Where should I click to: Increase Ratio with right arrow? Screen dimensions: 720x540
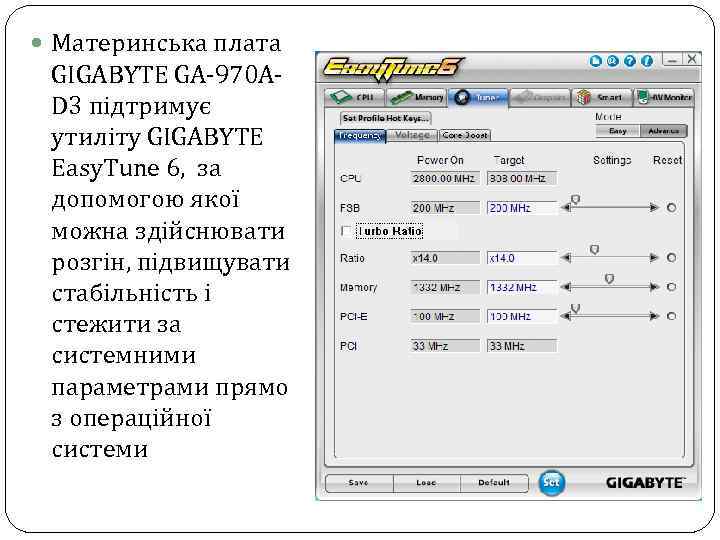tap(654, 258)
